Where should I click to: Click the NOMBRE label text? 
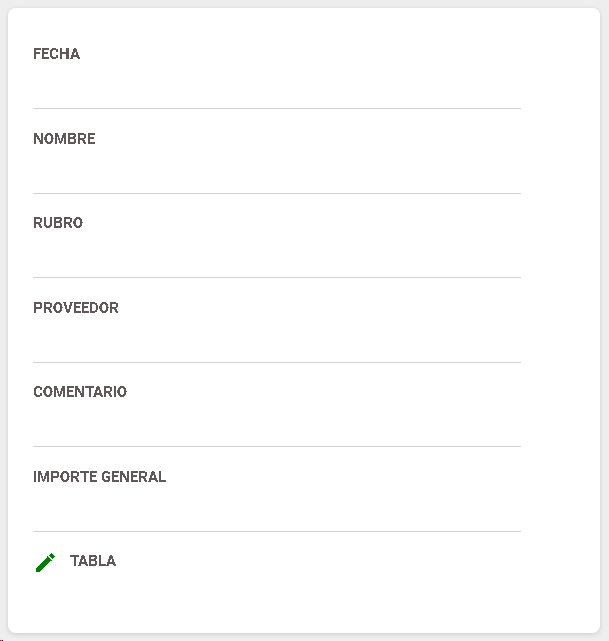[64, 139]
